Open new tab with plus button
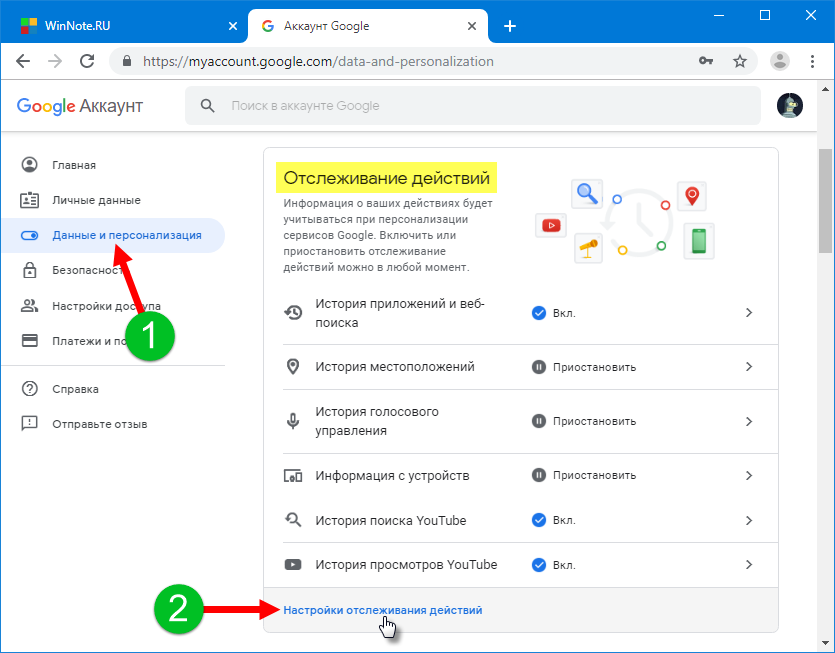 [510, 26]
